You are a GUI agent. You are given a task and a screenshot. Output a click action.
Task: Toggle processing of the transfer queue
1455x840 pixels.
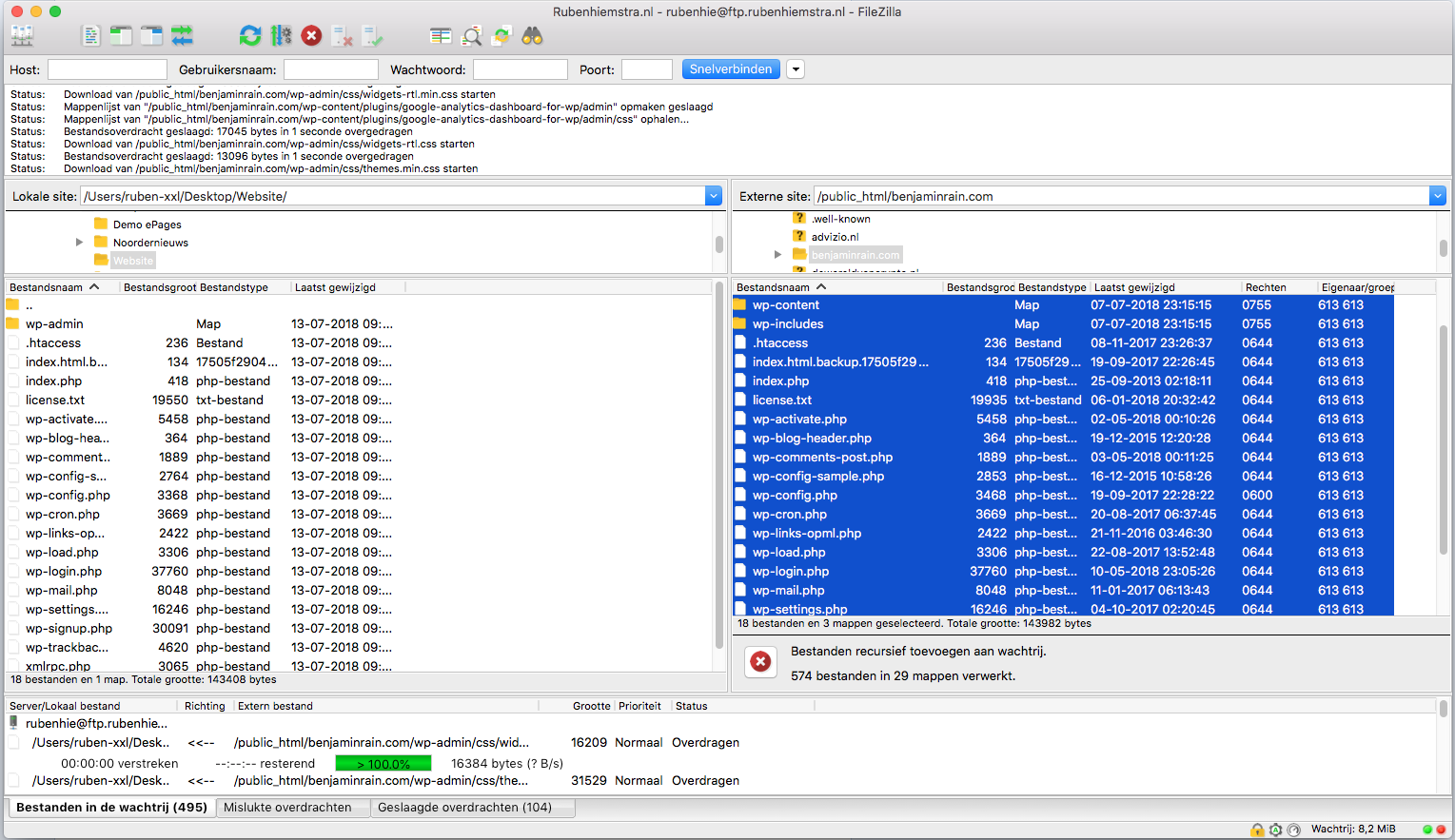point(281,36)
